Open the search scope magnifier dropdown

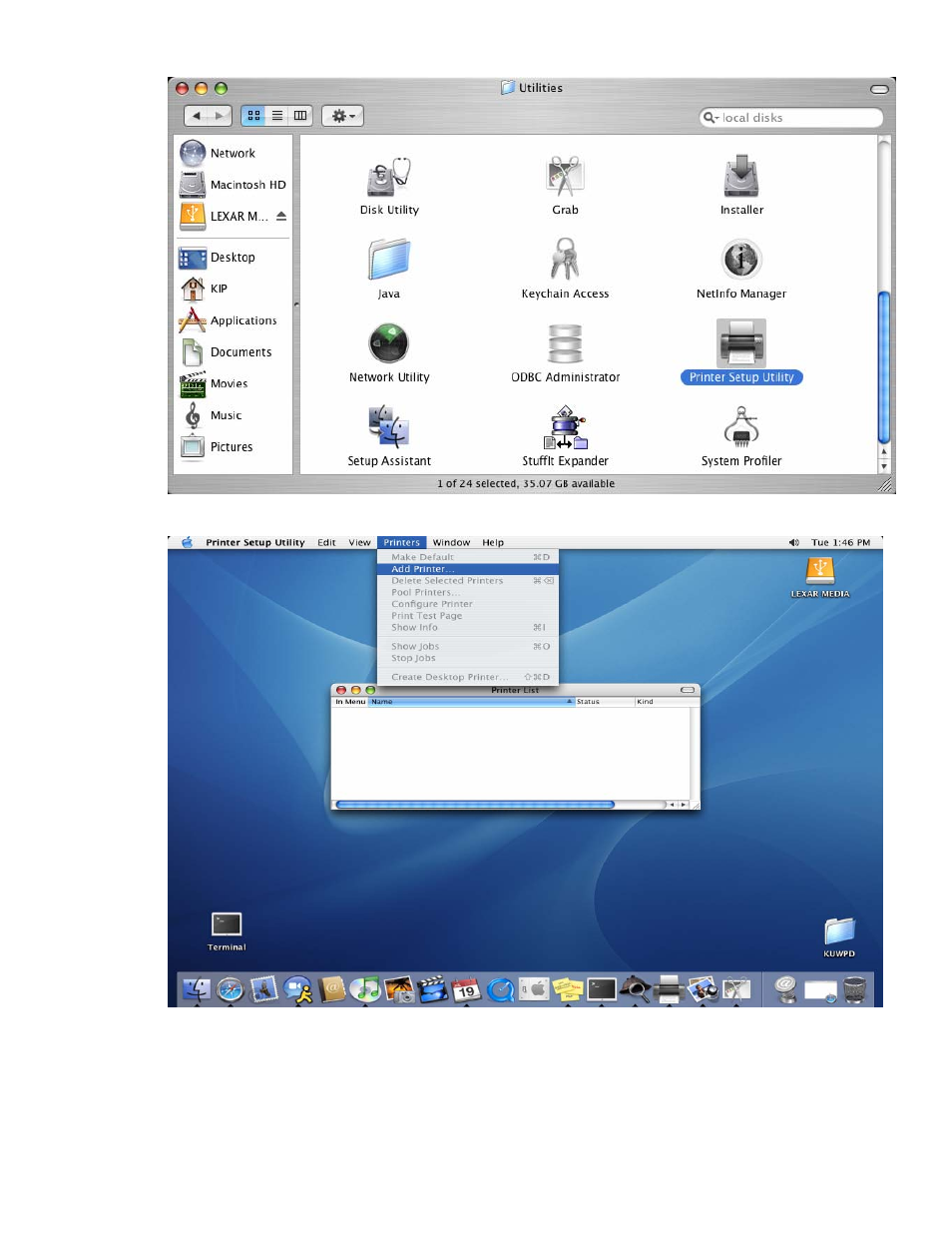[x=711, y=118]
